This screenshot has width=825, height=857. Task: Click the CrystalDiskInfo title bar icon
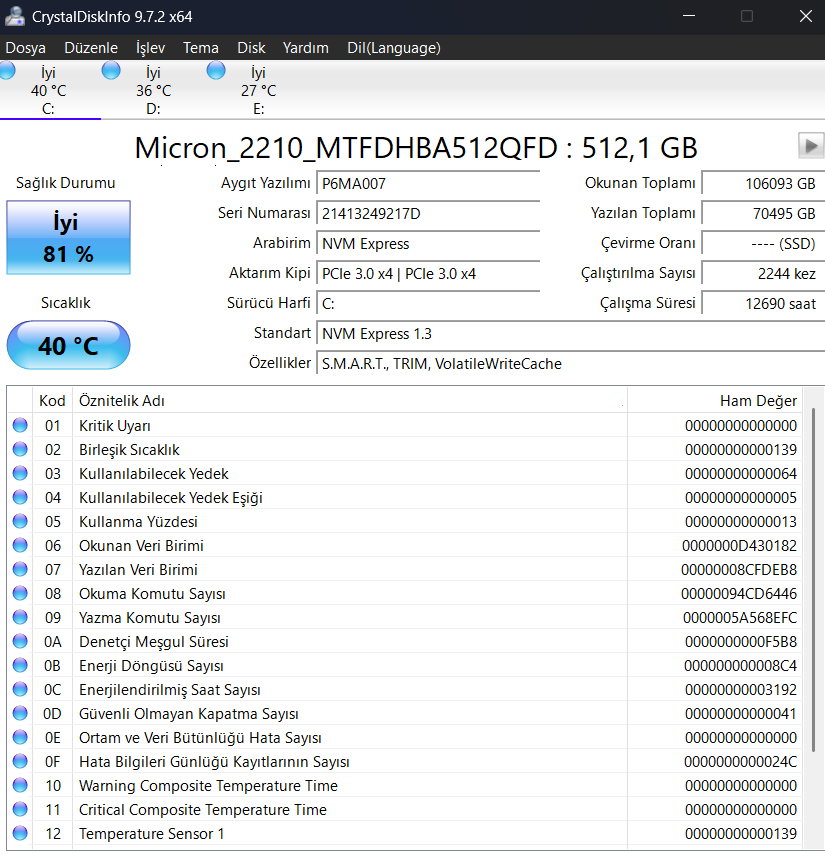(x=15, y=16)
